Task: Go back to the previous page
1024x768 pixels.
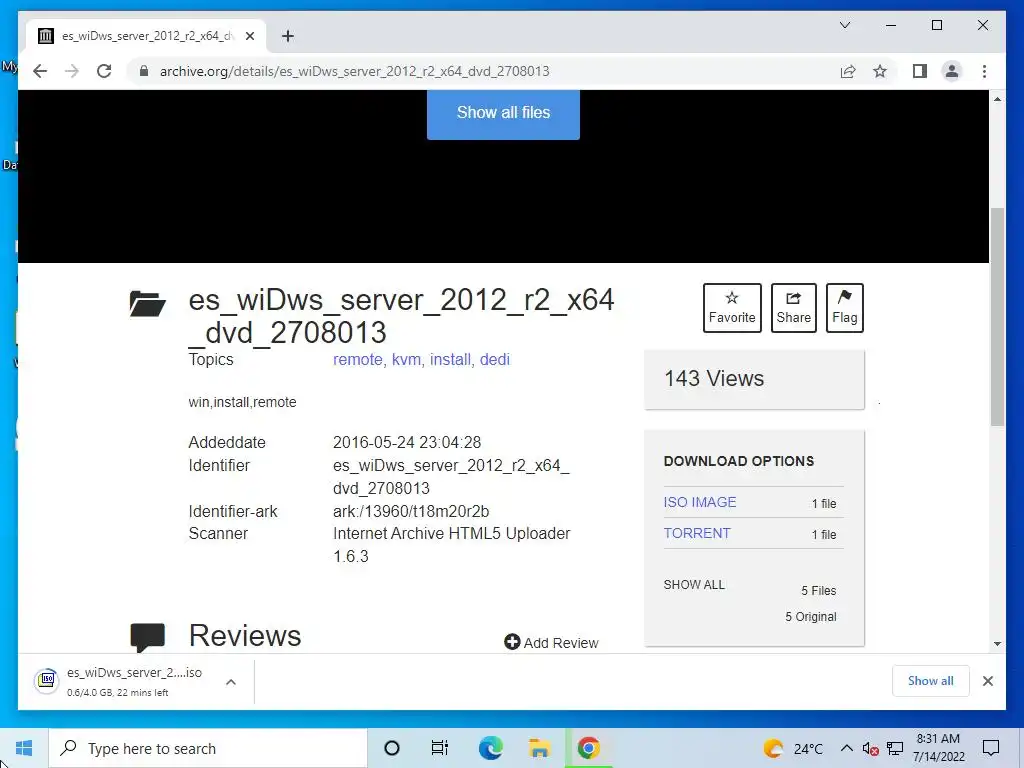Action: (x=40, y=71)
